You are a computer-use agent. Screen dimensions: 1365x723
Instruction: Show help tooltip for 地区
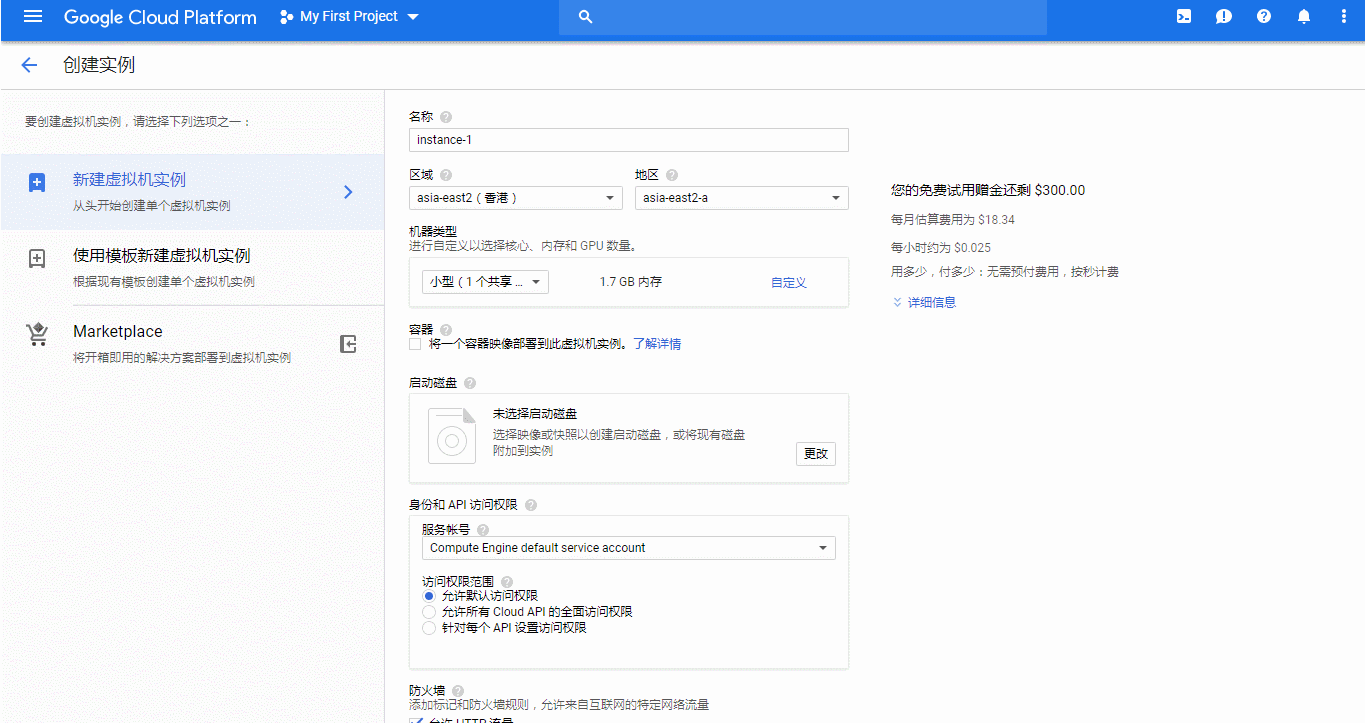pyautogui.click(x=672, y=175)
